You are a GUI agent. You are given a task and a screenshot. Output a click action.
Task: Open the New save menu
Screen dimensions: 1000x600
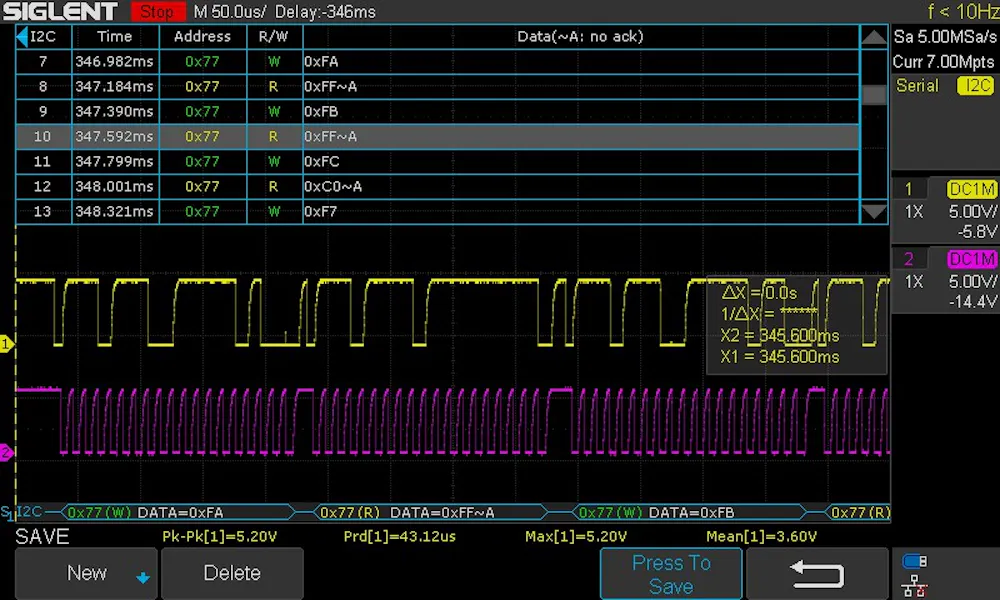pyautogui.click(x=86, y=573)
